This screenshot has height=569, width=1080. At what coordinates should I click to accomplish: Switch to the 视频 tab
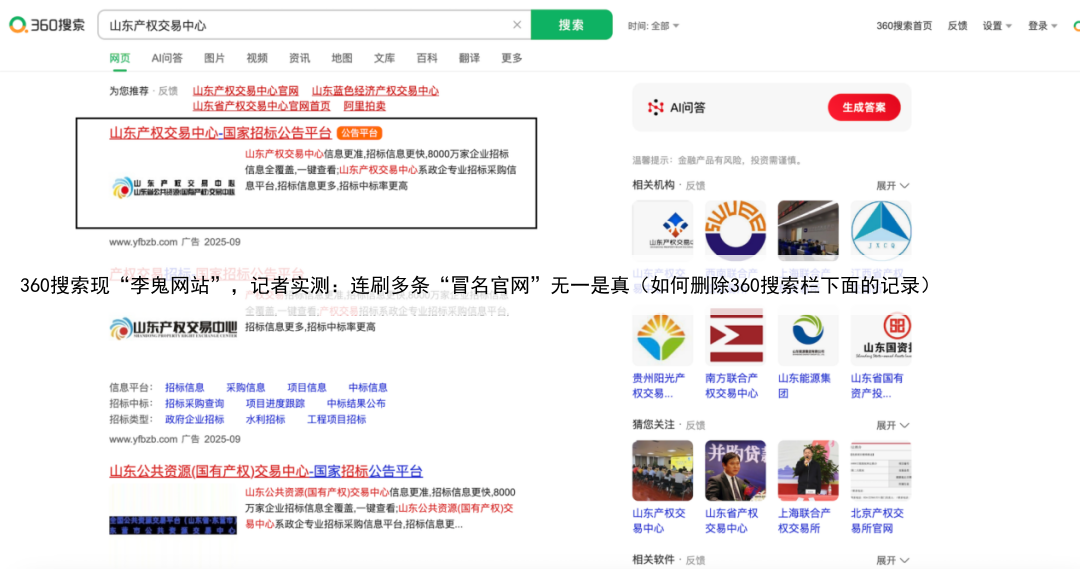pyautogui.click(x=257, y=59)
